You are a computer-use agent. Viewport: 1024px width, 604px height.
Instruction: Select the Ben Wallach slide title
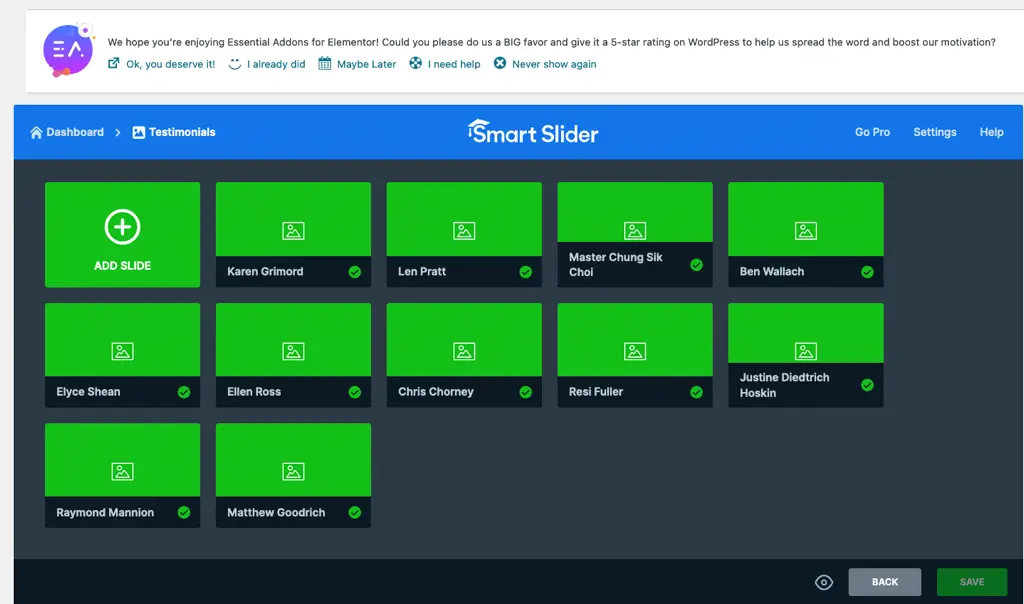click(x=772, y=272)
